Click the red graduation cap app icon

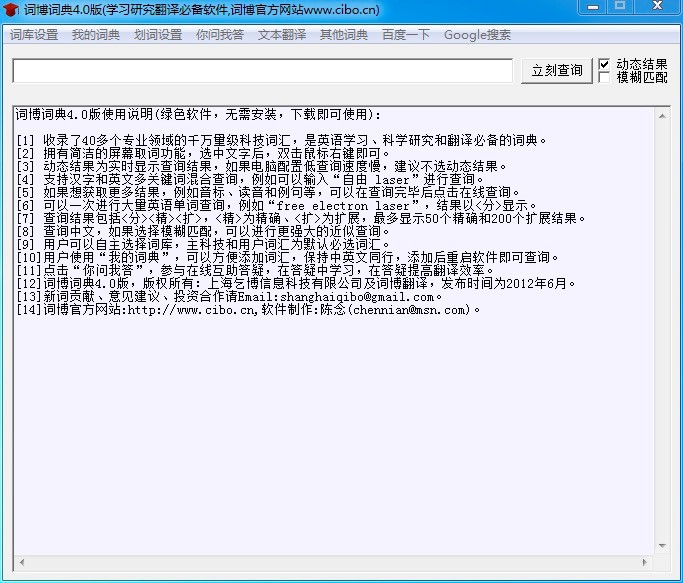(10, 9)
